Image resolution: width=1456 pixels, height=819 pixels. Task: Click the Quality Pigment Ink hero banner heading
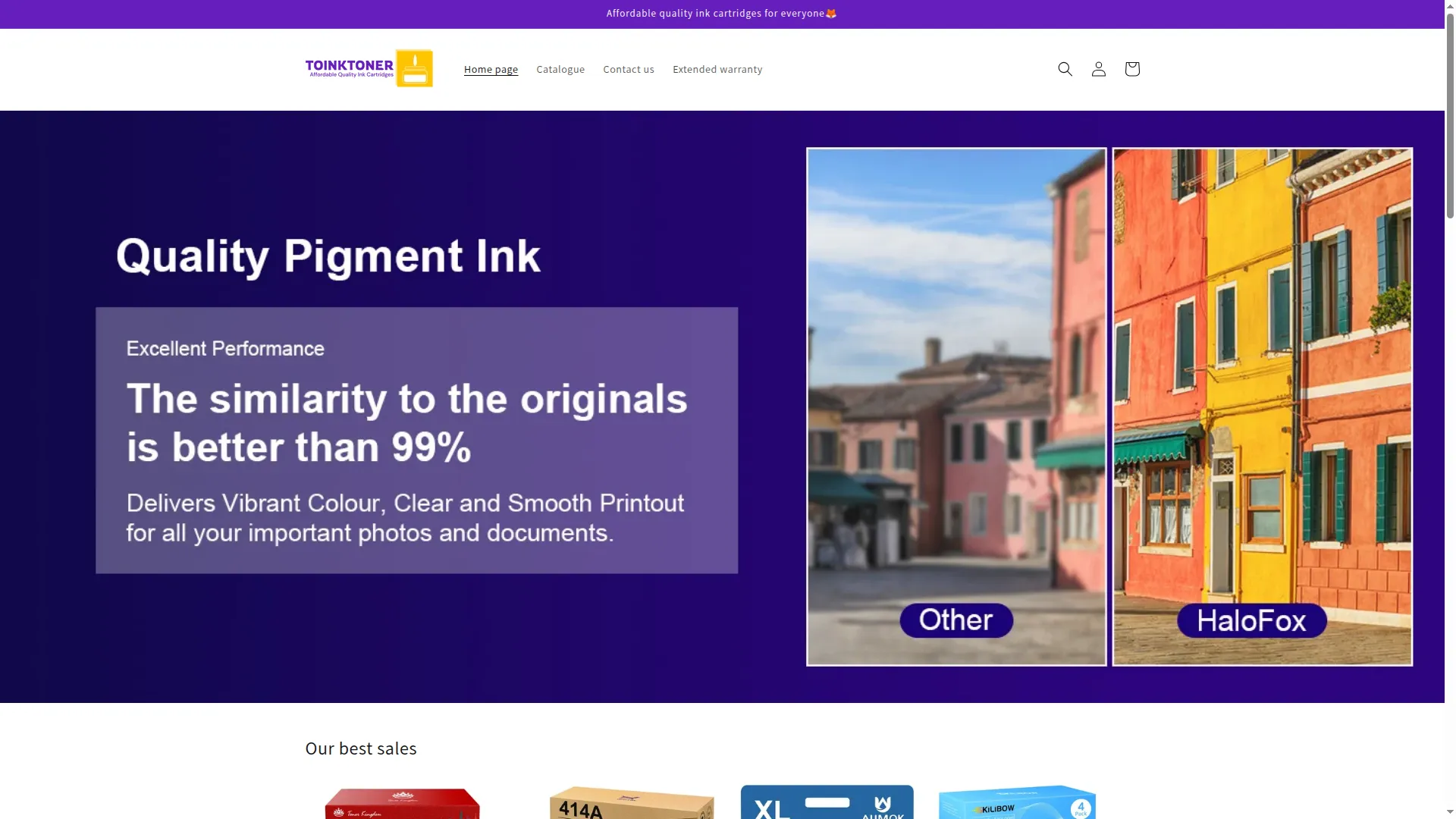tap(328, 256)
